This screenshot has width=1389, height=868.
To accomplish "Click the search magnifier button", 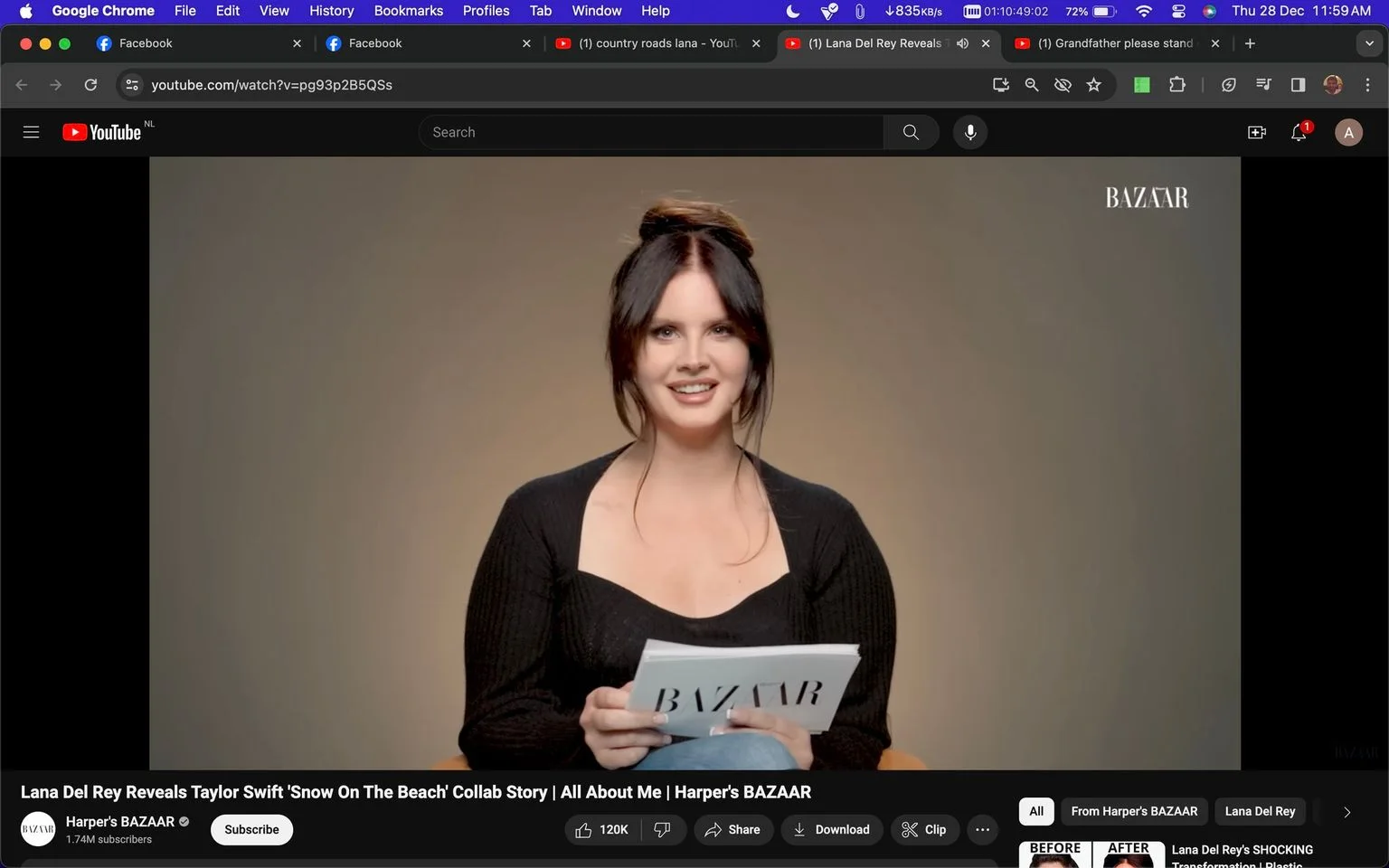I will (x=911, y=132).
